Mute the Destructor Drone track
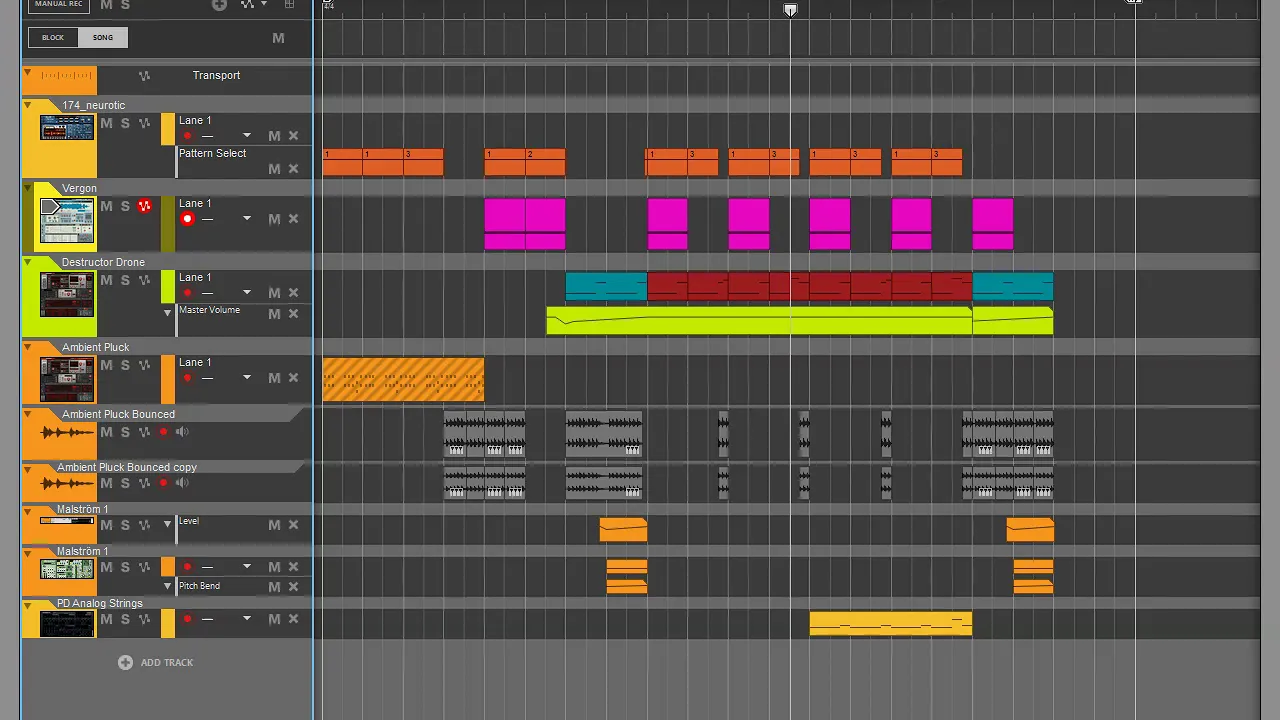 [x=106, y=280]
